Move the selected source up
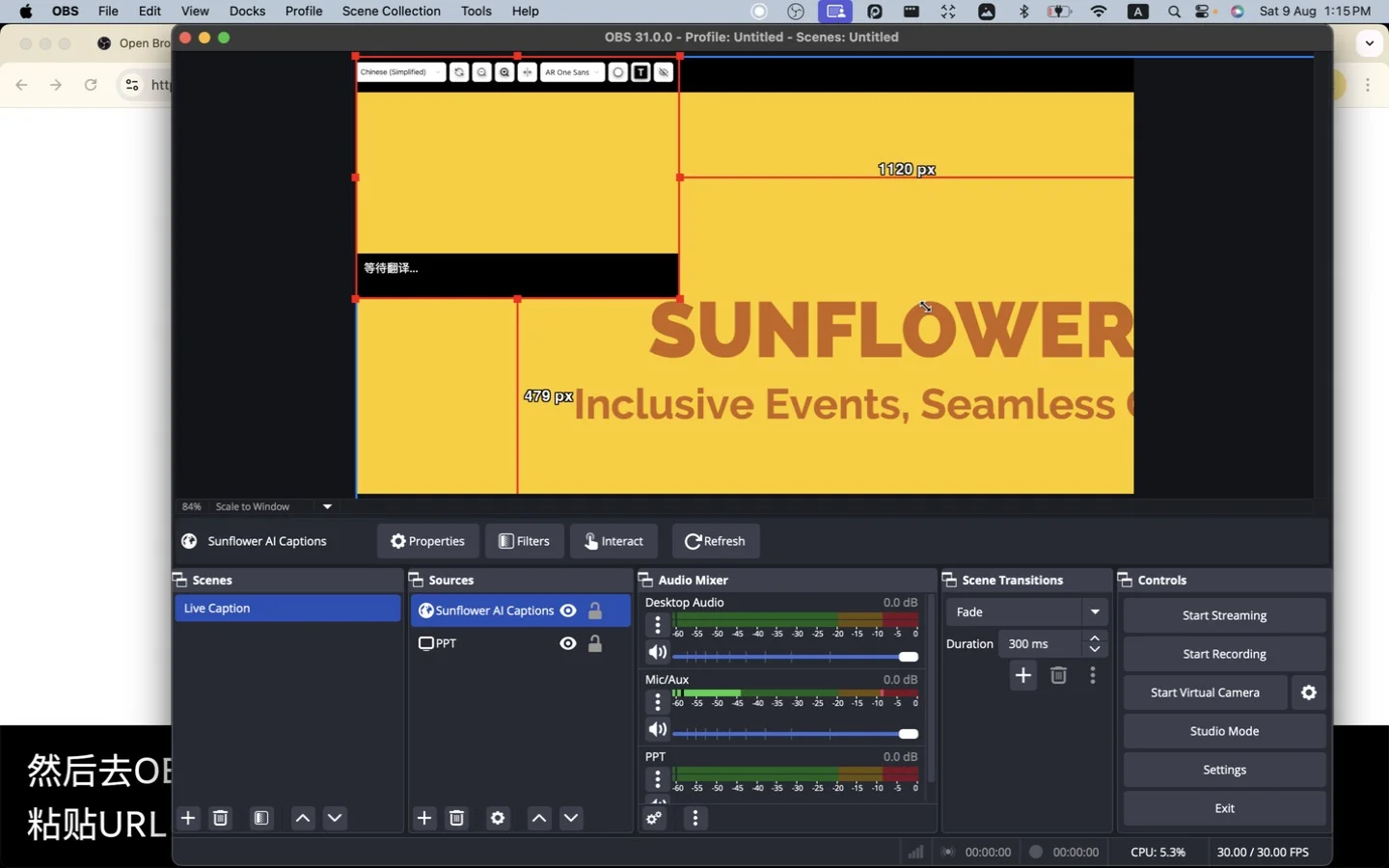Image resolution: width=1389 pixels, height=868 pixels. click(539, 818)
